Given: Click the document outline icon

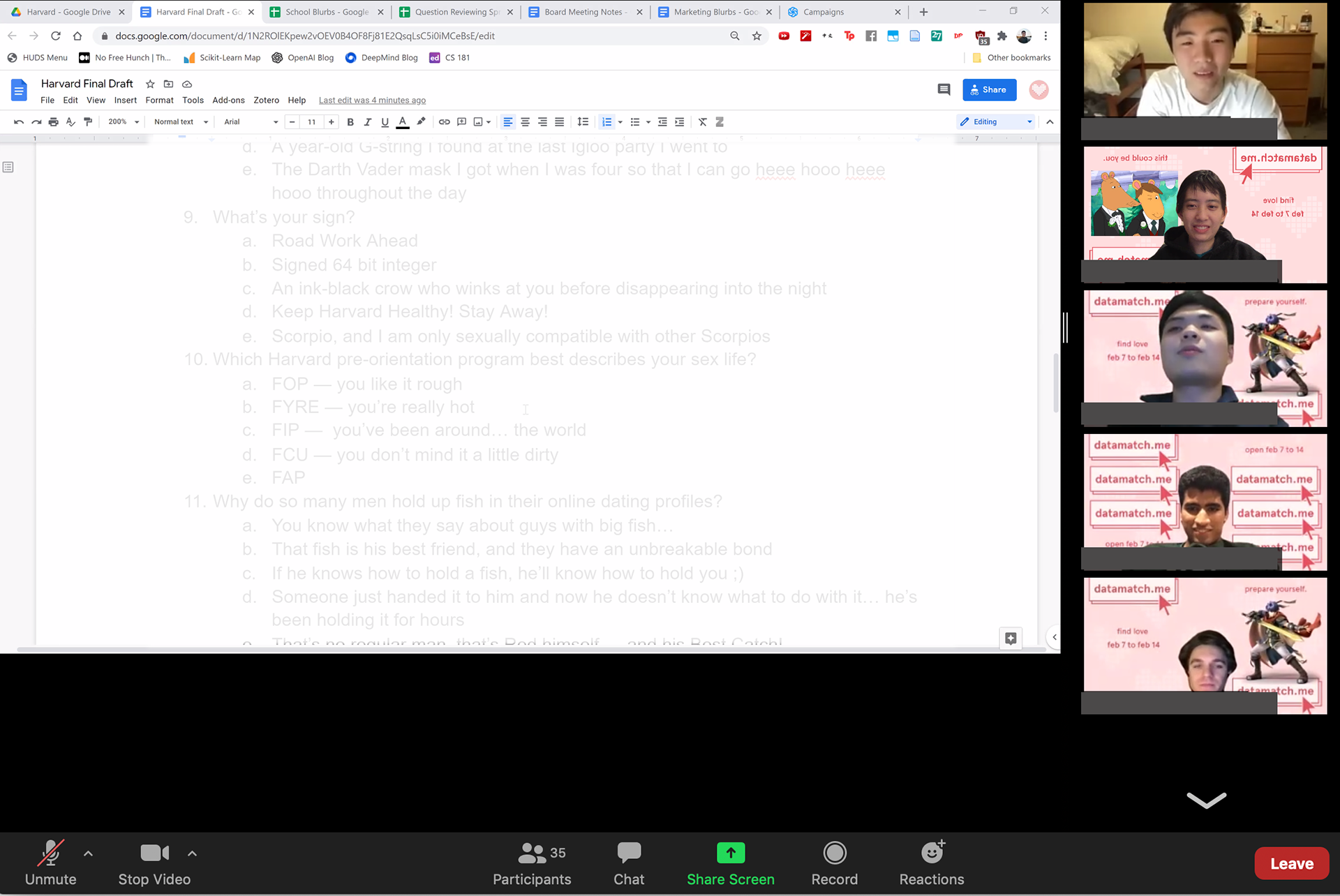Looking at the screenshot, I should tap(8, 167).
